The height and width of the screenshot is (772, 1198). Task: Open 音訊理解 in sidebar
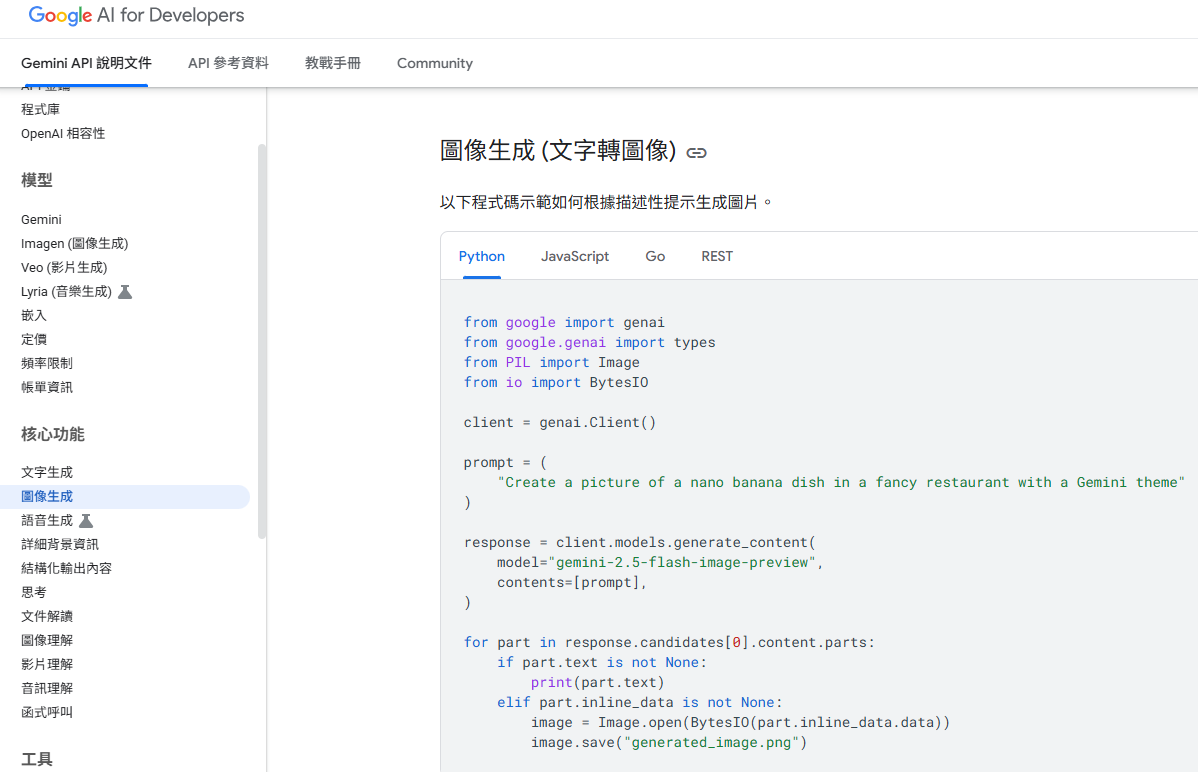tap(47, 688)
